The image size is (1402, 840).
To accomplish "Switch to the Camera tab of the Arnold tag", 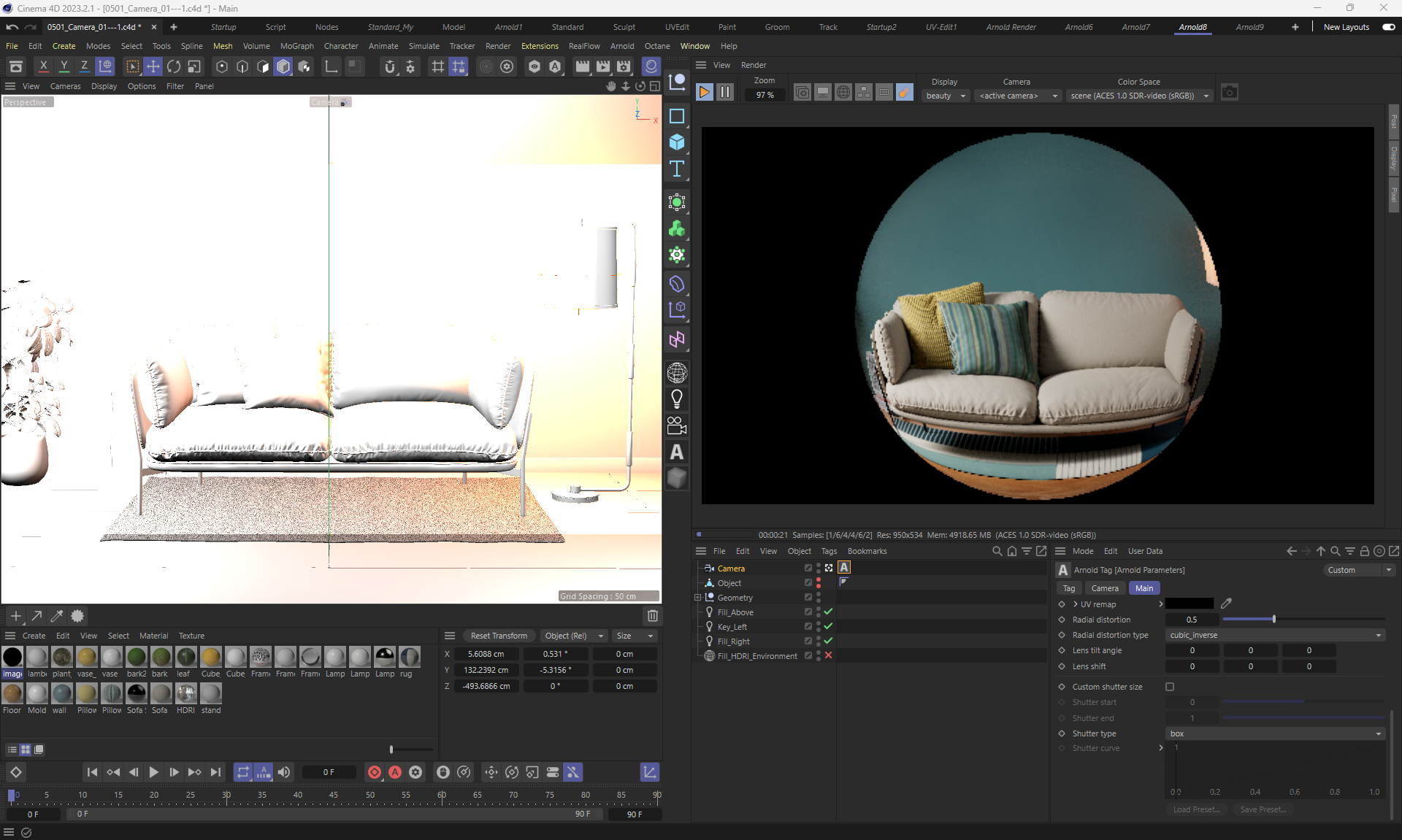I will click(1104, 588).
